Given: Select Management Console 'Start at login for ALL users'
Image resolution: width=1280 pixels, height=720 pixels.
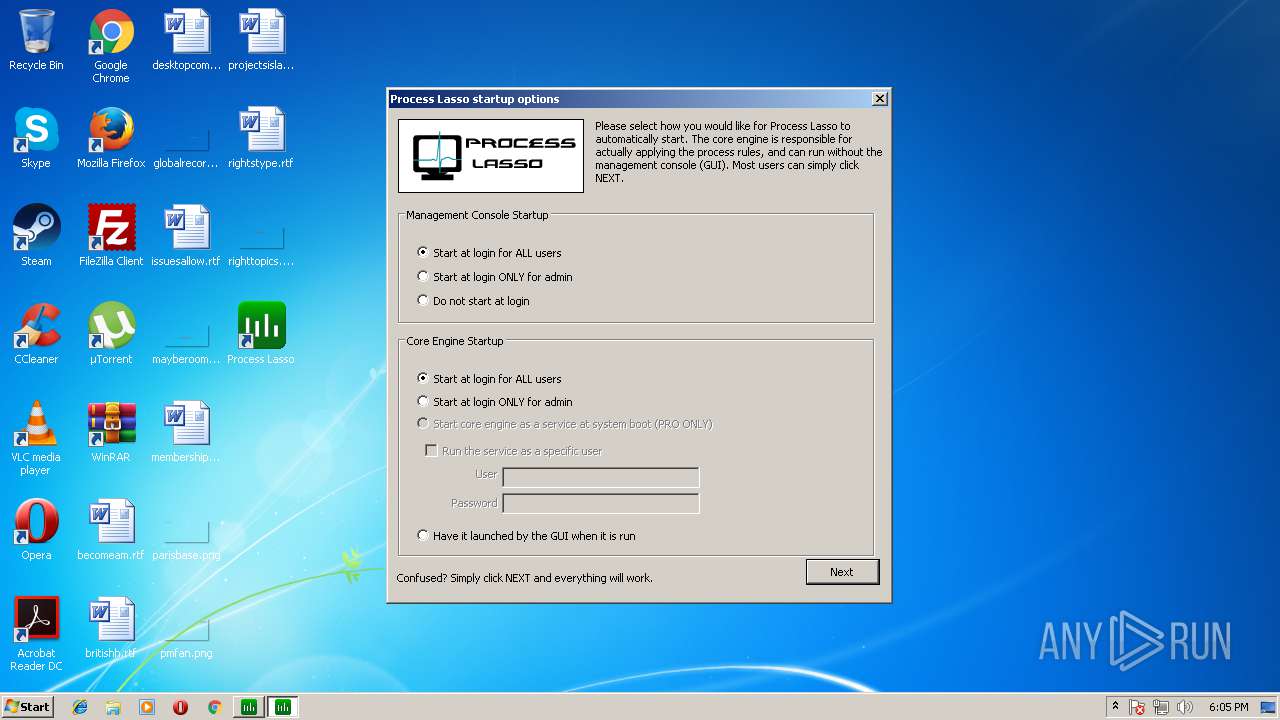Looking at the screenshot, I should point(489,253).
